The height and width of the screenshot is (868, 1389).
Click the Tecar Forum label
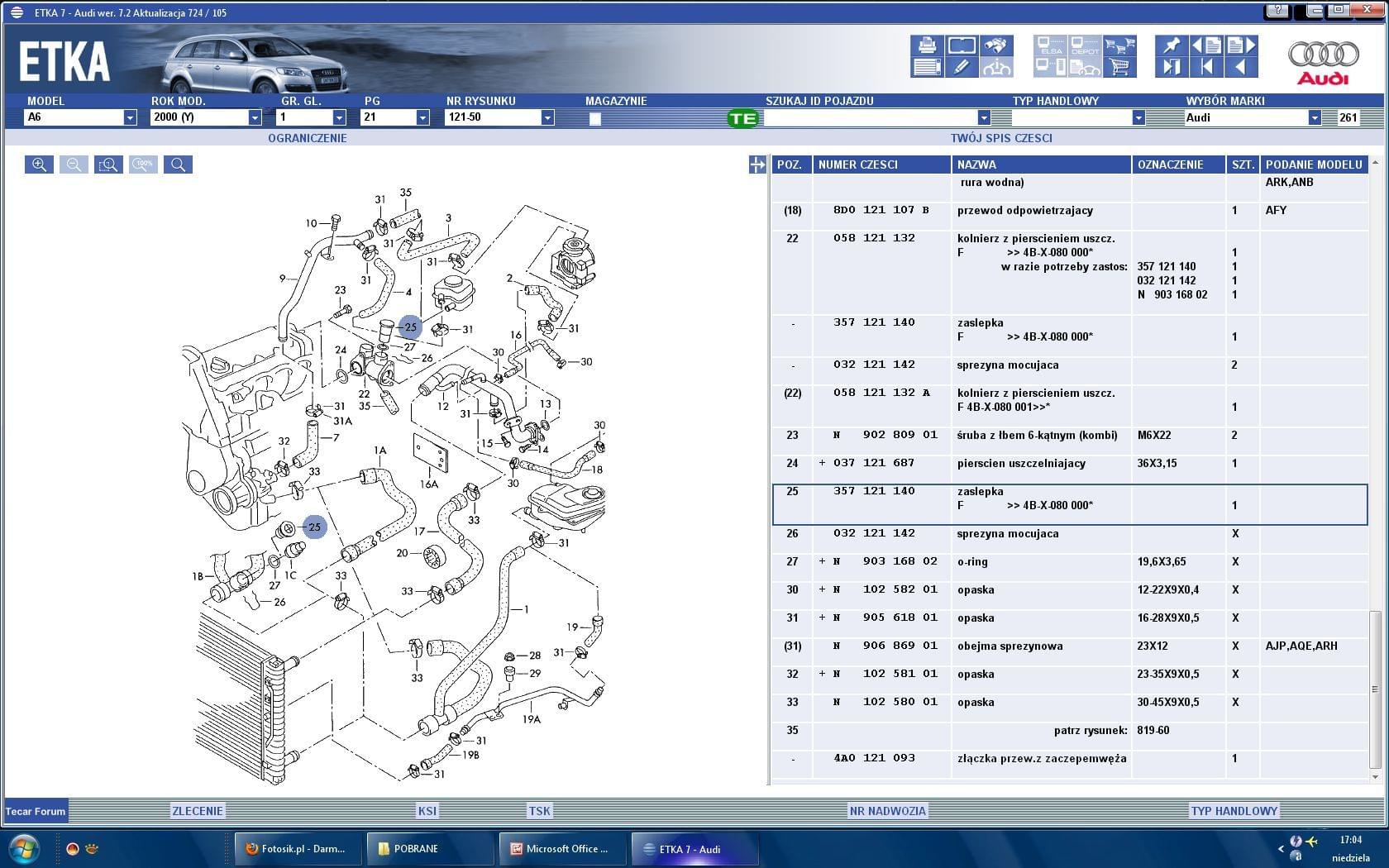[36, 811]
